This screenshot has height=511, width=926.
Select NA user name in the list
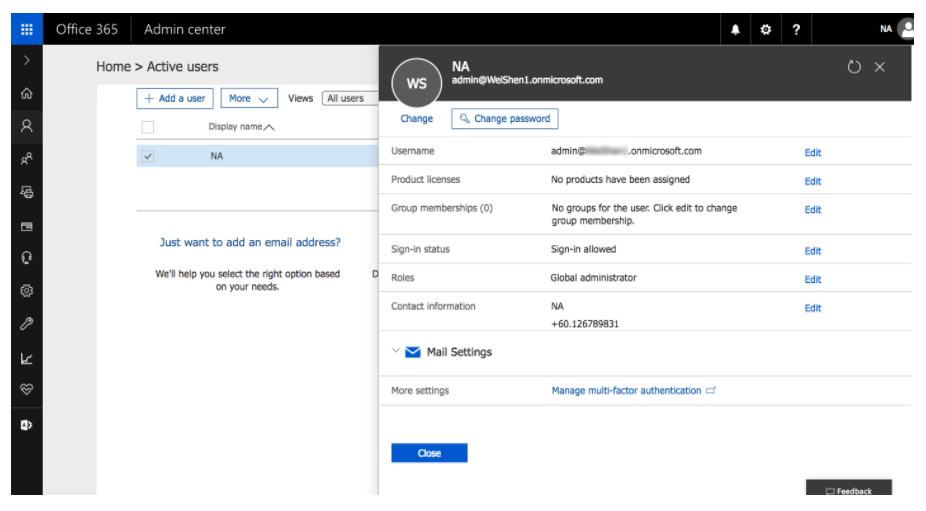217,156
